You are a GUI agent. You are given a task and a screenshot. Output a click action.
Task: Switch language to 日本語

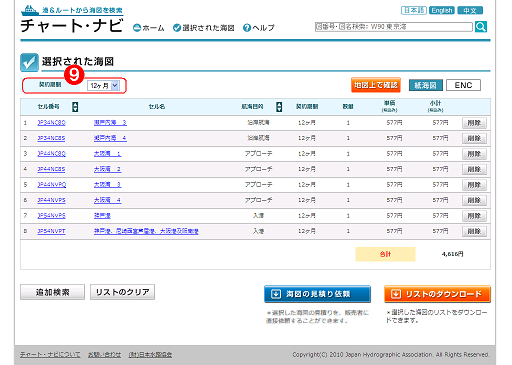click(414, 10)
